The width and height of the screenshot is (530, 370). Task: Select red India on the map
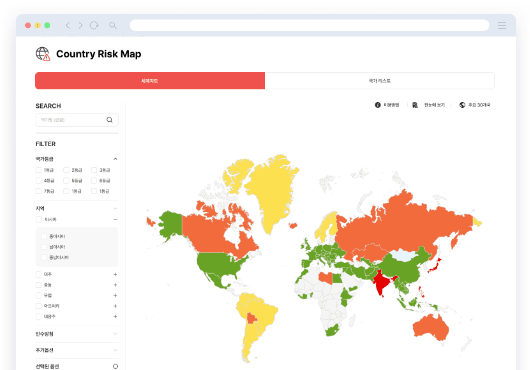coord(381,282)
